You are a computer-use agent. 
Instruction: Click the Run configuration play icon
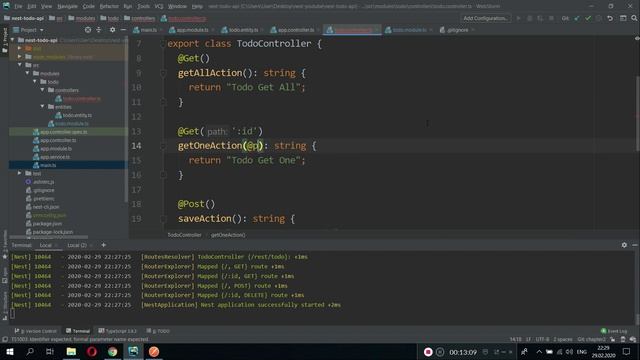coord(519,18)
